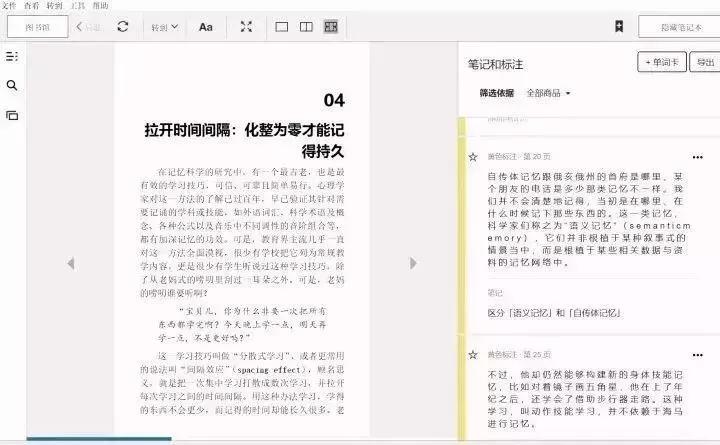The height and width of the screenshot is (445, 720).
Task: Open the 帮助 menu
Action: [x=101, y=6]
